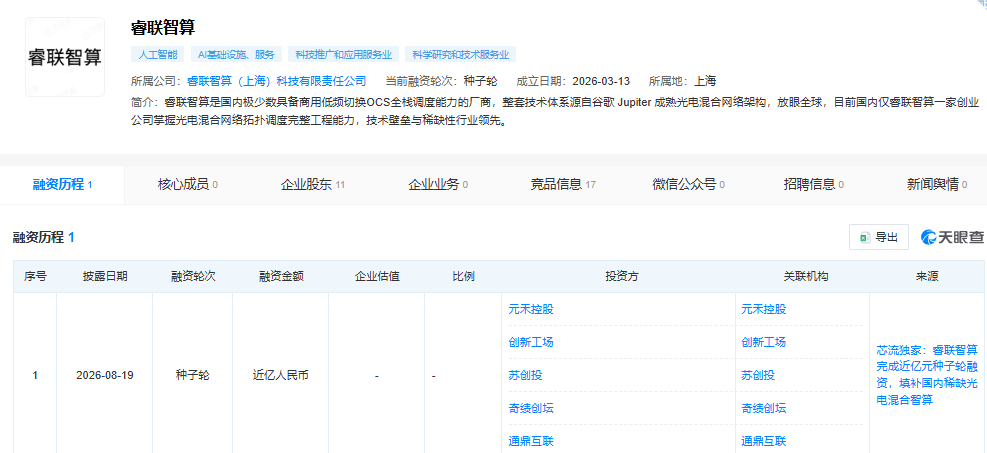Viewport: 987px width, 453px height.
Task: Click the AI基础设施、服务 tag
Action: coord(236,55)
